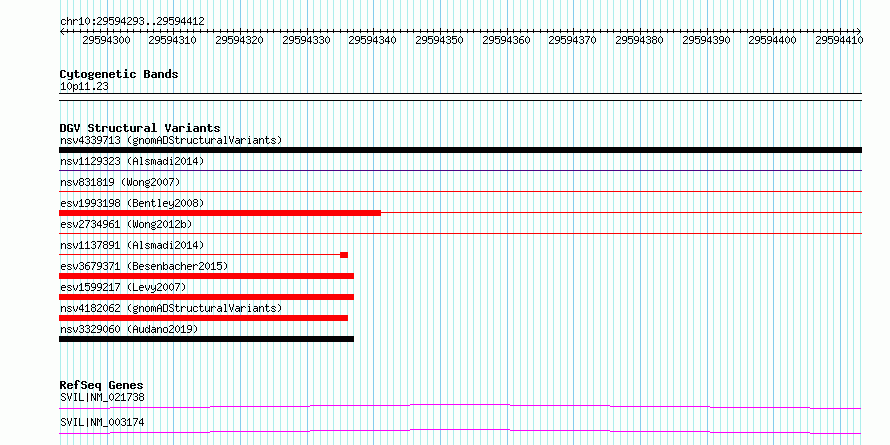Open variant nsv4339713 gnomAD label
Image resolution: width=890 pixels, height=445 pixels.
point(171,140)
